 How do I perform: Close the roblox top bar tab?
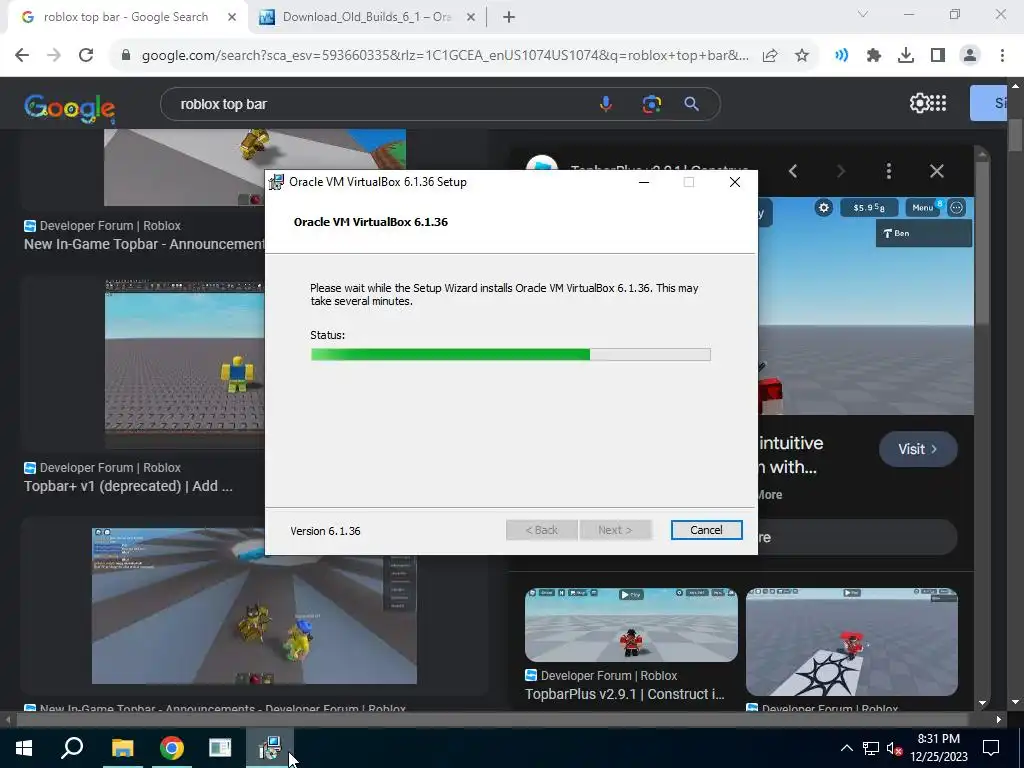click(x=232, y=17)
